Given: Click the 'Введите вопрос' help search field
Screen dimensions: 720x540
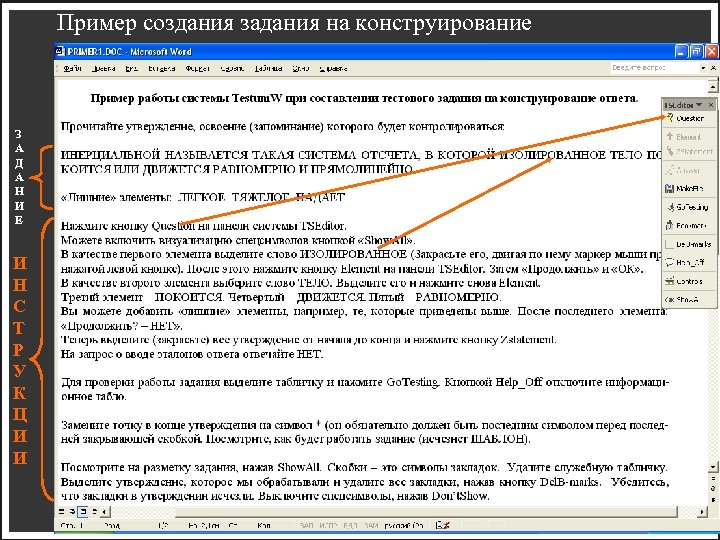Looking at the screenshot, I should 654,68.
